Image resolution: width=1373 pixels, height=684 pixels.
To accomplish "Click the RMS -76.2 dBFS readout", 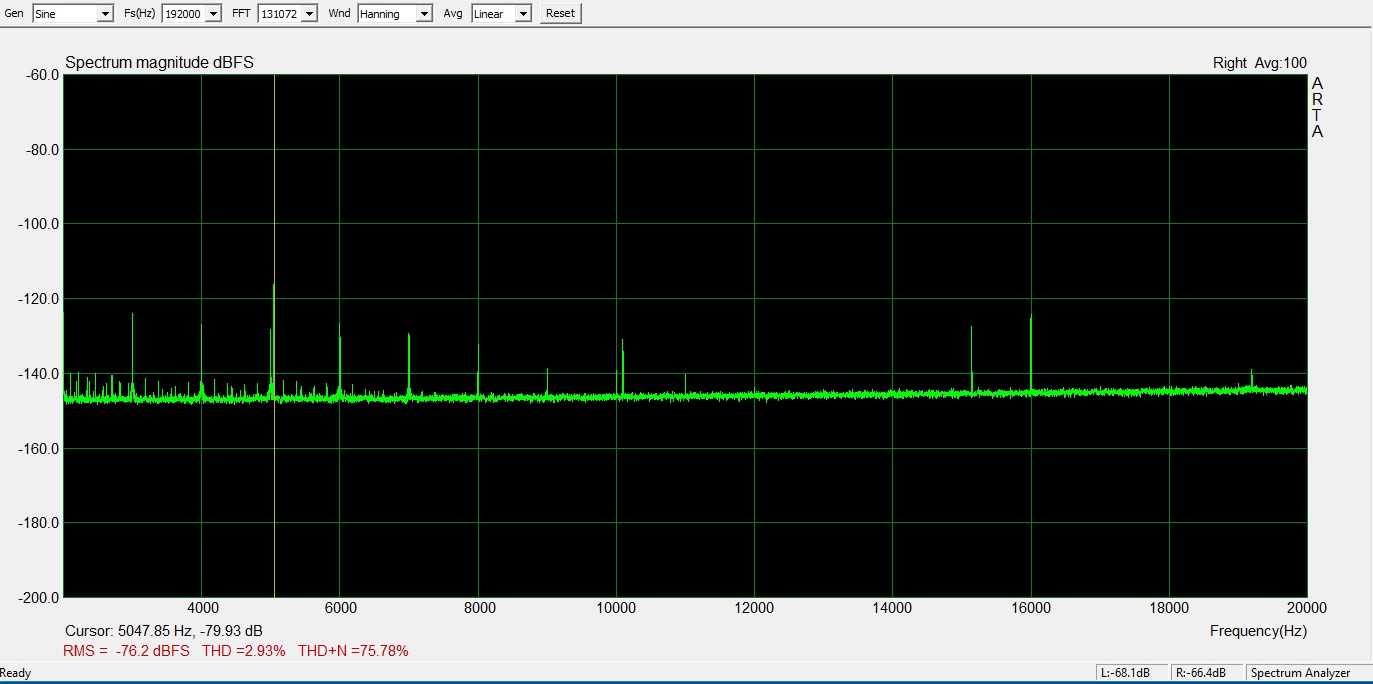I will click(126, 651).
